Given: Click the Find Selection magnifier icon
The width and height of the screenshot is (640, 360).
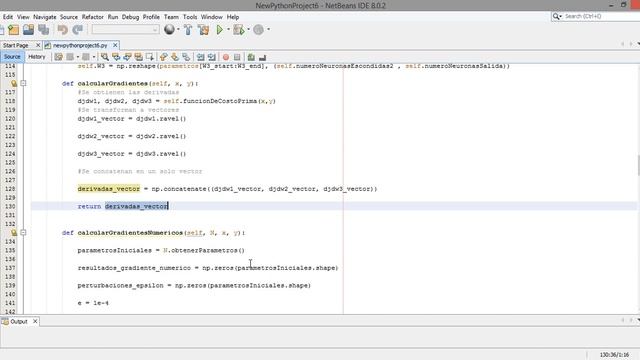Looking at the screenshot, I should pyautogui.click(x=104, y=57).
